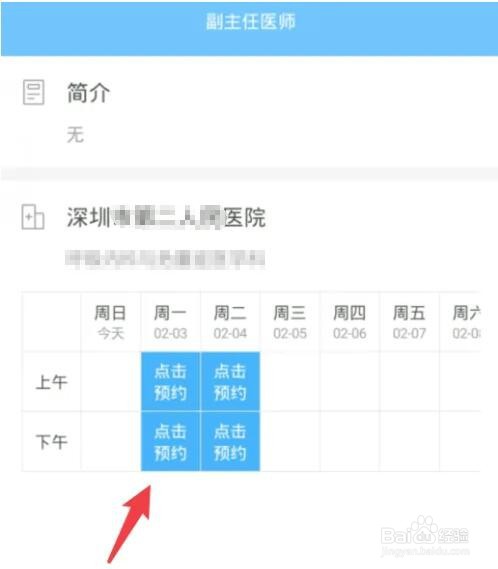Screen dimensions: 498x569
Task: Select the 周三 02-05 column header
Action: point(290,322)
